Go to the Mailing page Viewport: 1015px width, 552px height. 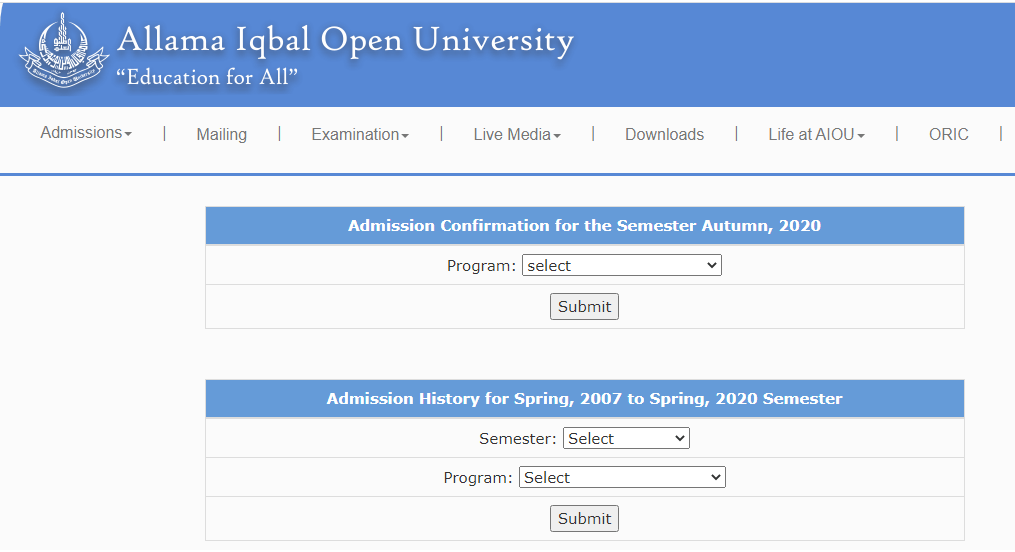[221, 135]
